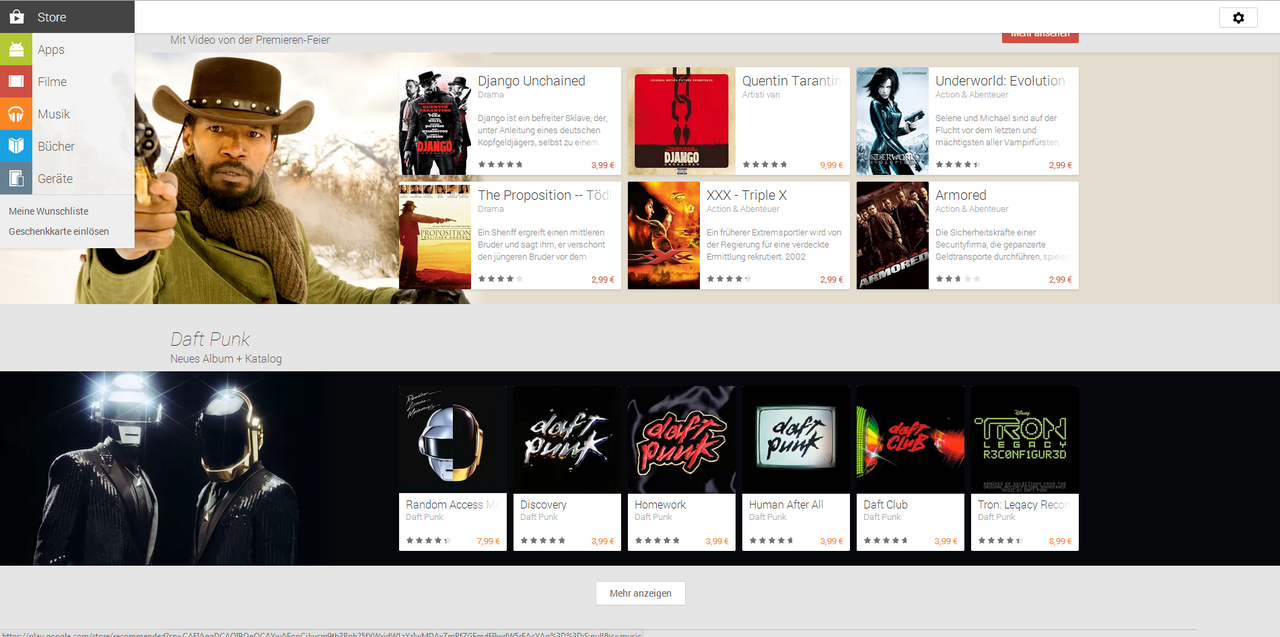Screen dimensions: 1280x637
Task: Open the XXX - Triple X poster
Action: point(664,235)
